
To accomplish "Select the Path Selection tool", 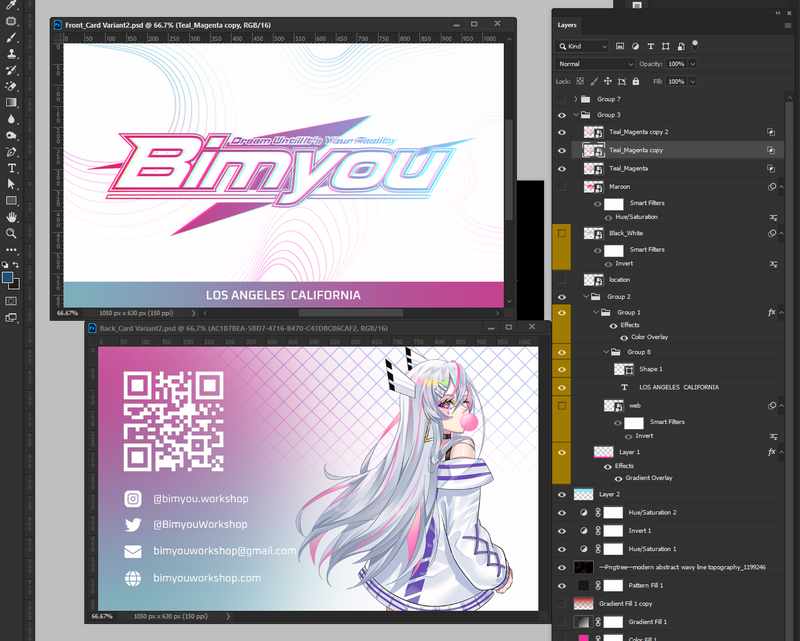I will coord(12,184).
